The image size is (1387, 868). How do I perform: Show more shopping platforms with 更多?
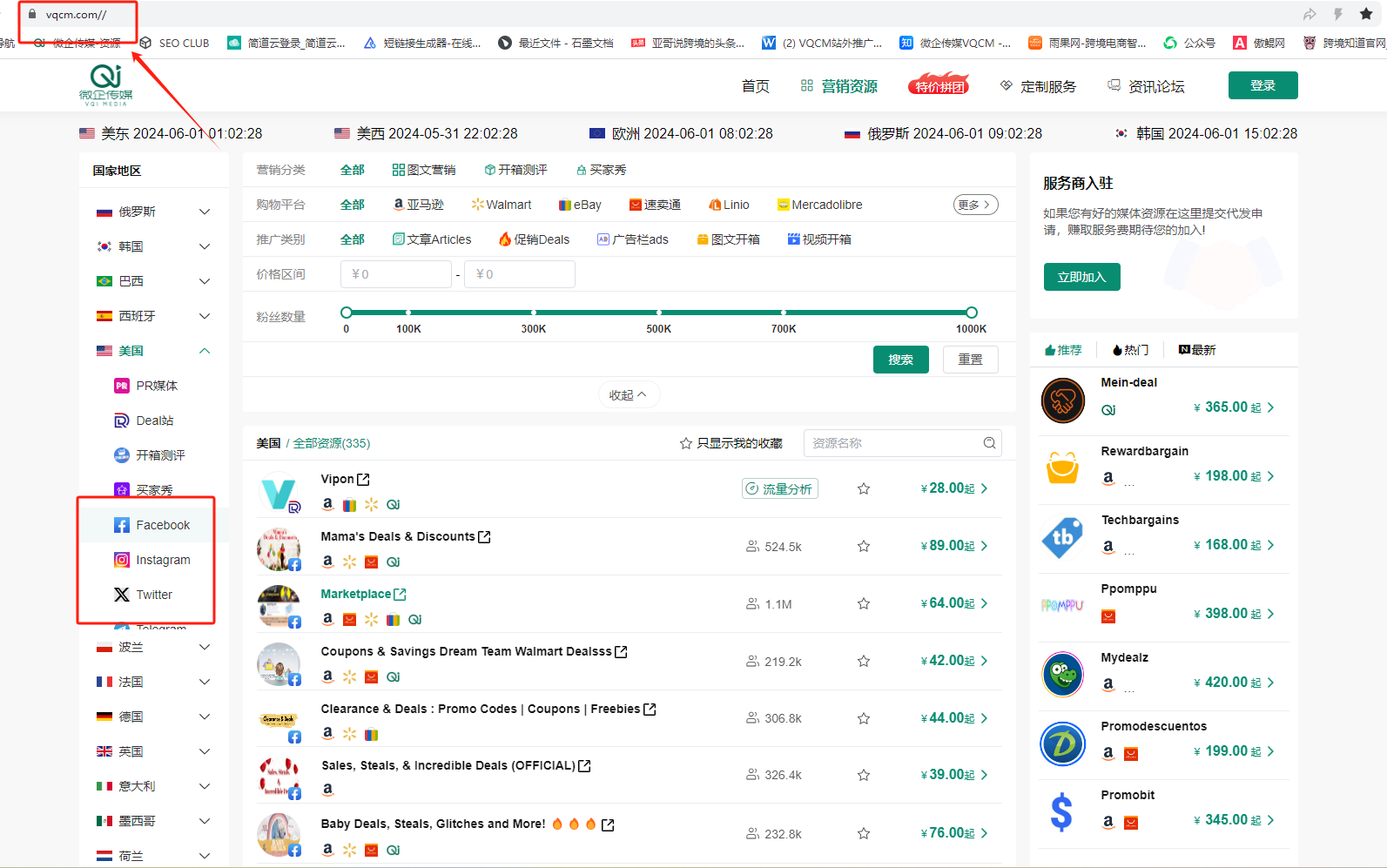[975, 205]
